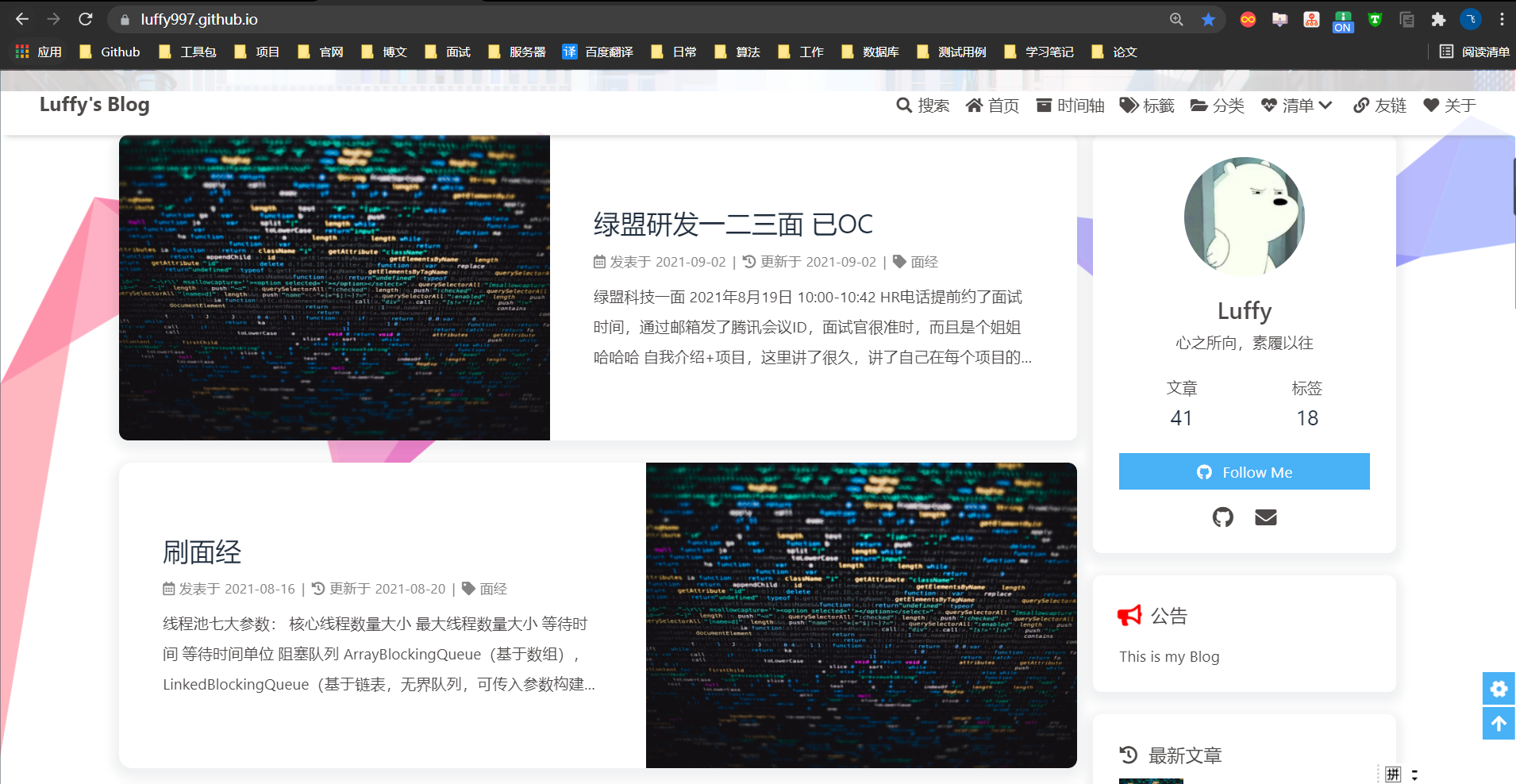1516x784 pixels.
Task: Click the Luffy's Blog site title
Action: coord(94,105)
